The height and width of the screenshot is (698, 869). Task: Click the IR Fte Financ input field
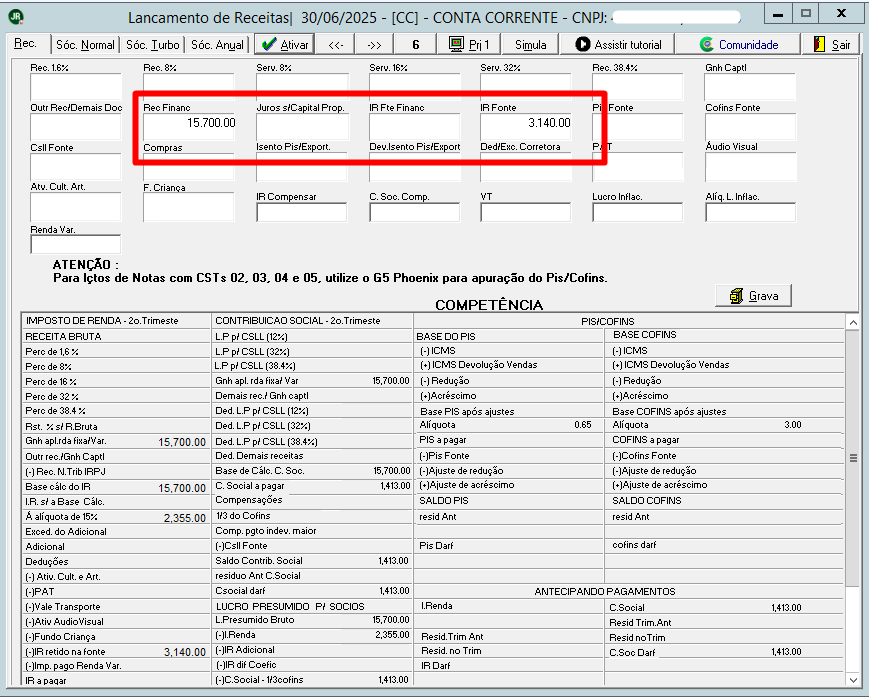(415, 127)
